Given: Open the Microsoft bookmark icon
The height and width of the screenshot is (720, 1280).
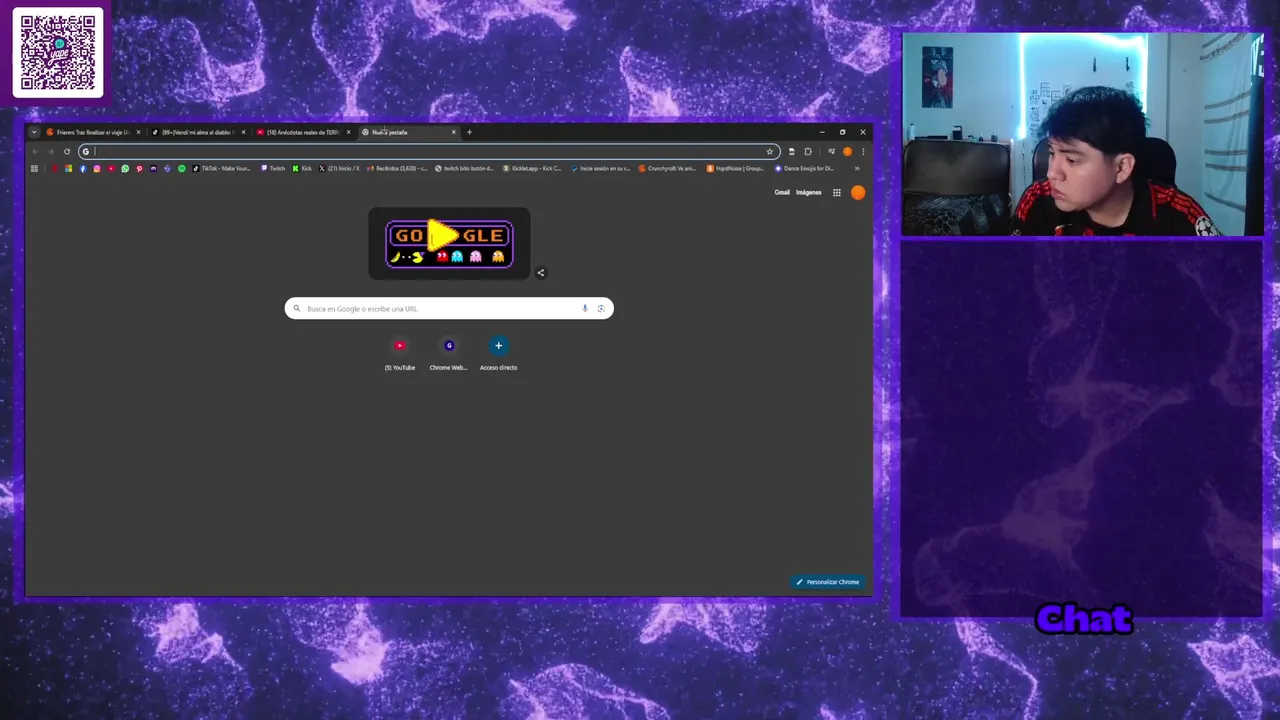Looking at the screenshot, I should pyautogui.click(x=68, y=168).
